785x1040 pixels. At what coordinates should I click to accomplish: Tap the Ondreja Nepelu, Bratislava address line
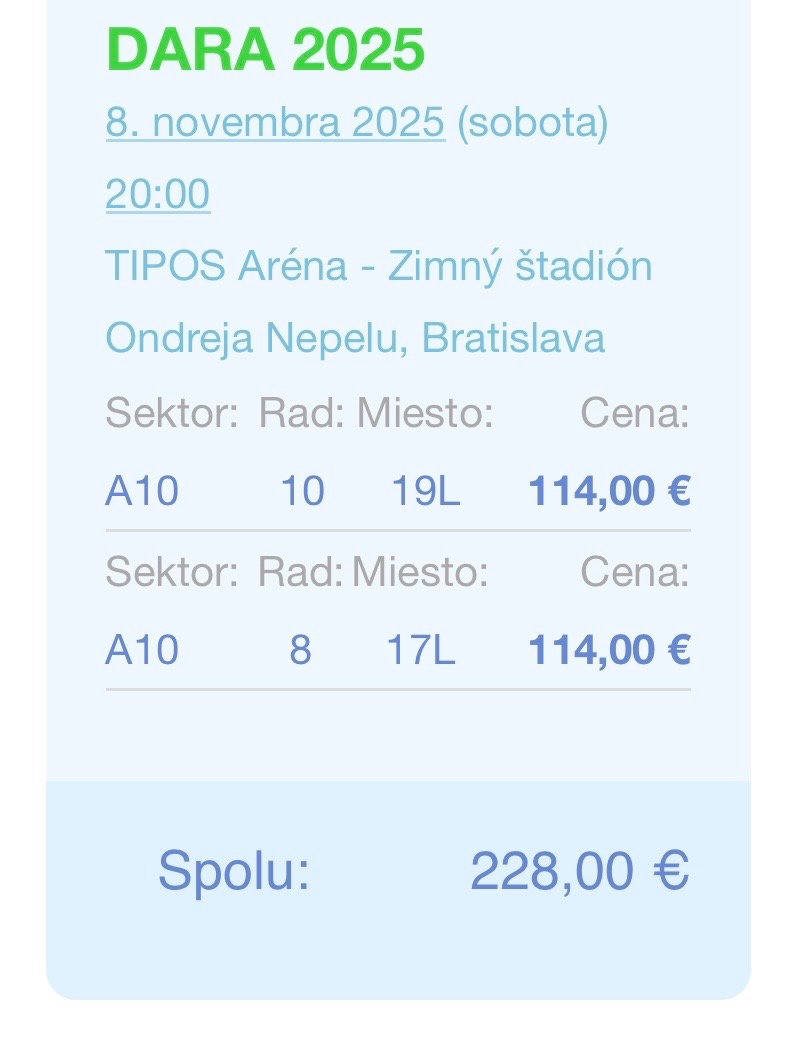click(x=355, y=338)
